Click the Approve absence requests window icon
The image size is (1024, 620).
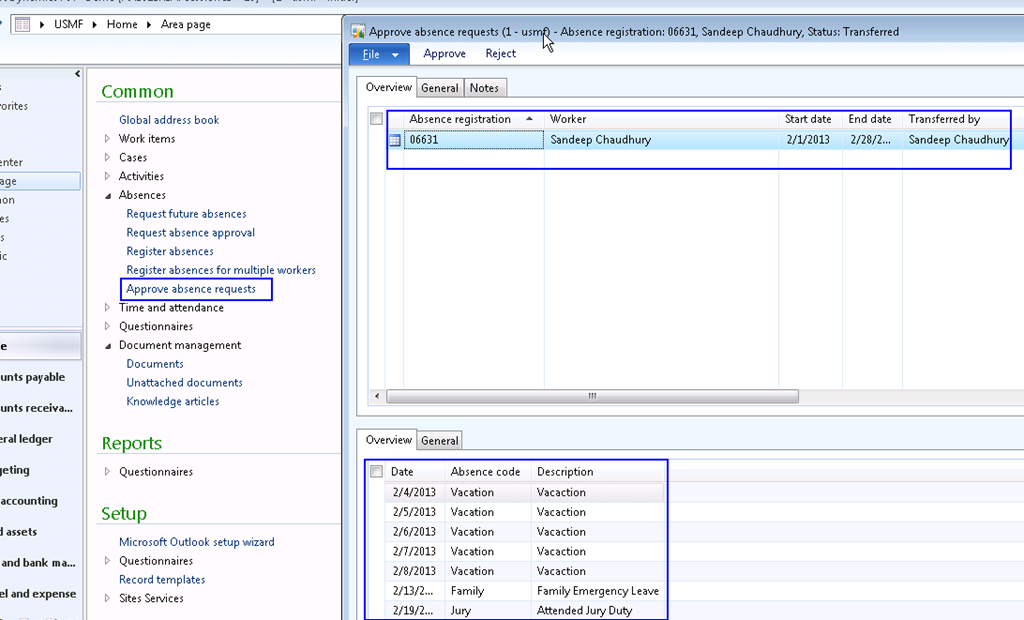(x=358, y=32)
